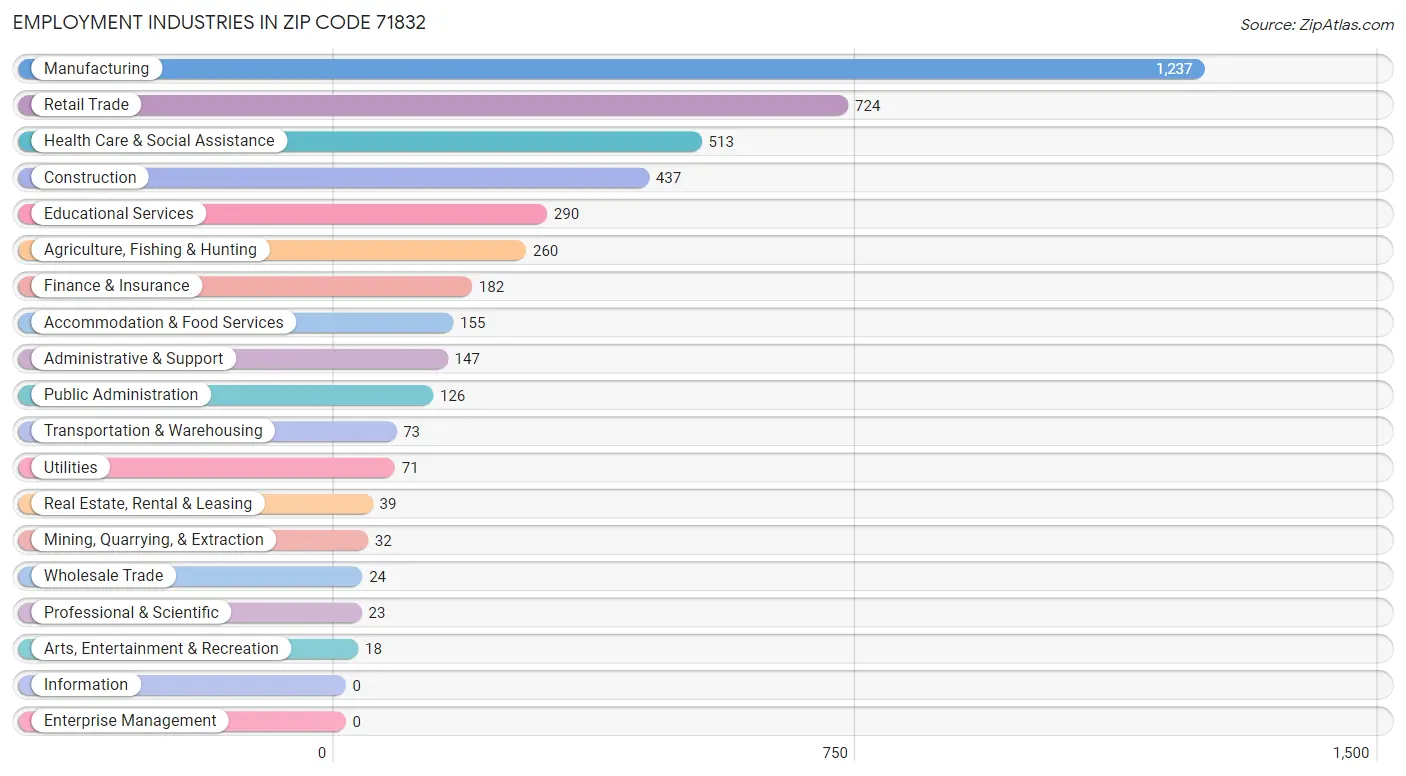1406x776 pixels.
Task: Click the Utilities label
Action: [x=71, y=468]
